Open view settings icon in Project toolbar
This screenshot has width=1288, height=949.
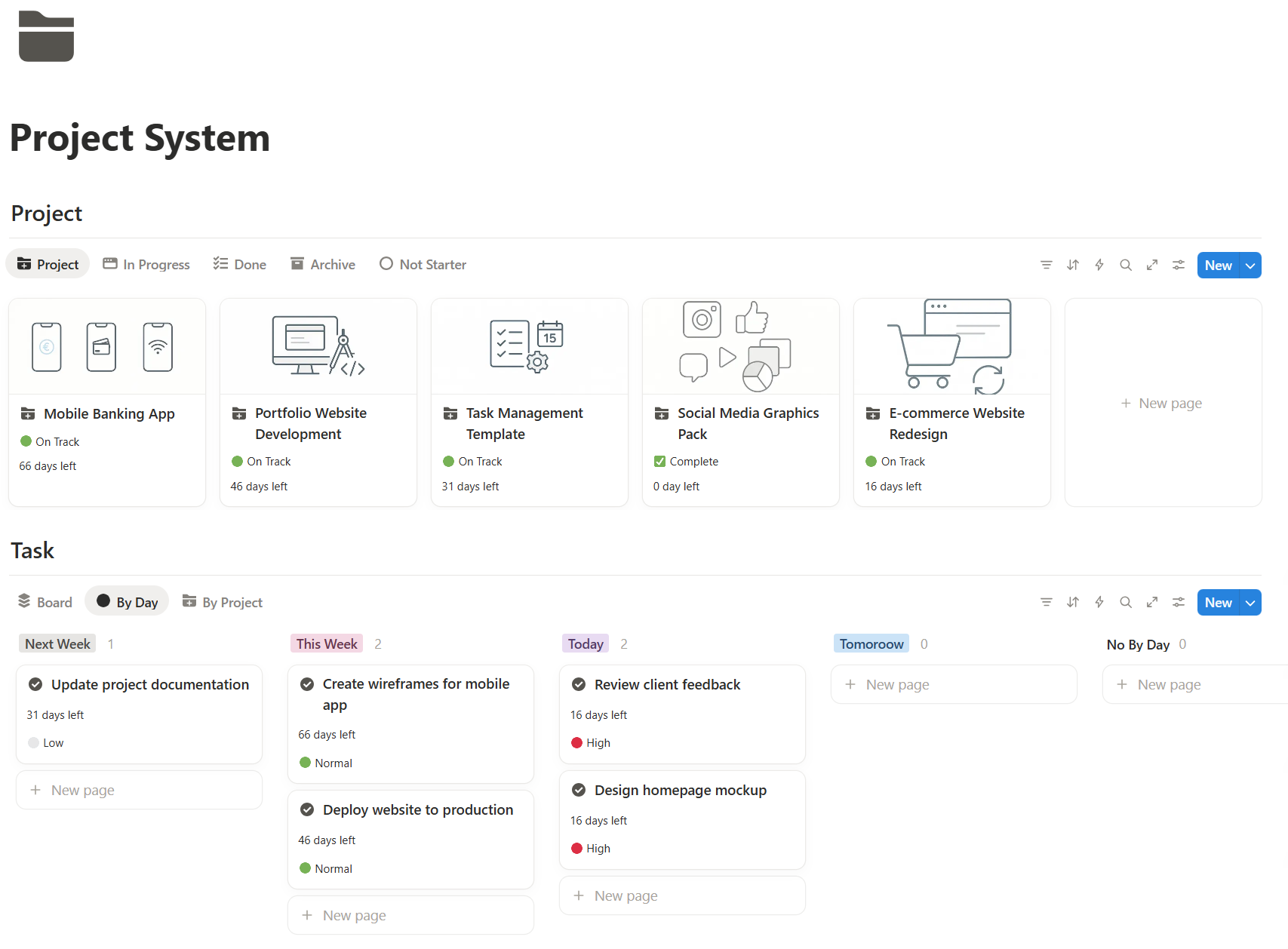coord(1178,265)
